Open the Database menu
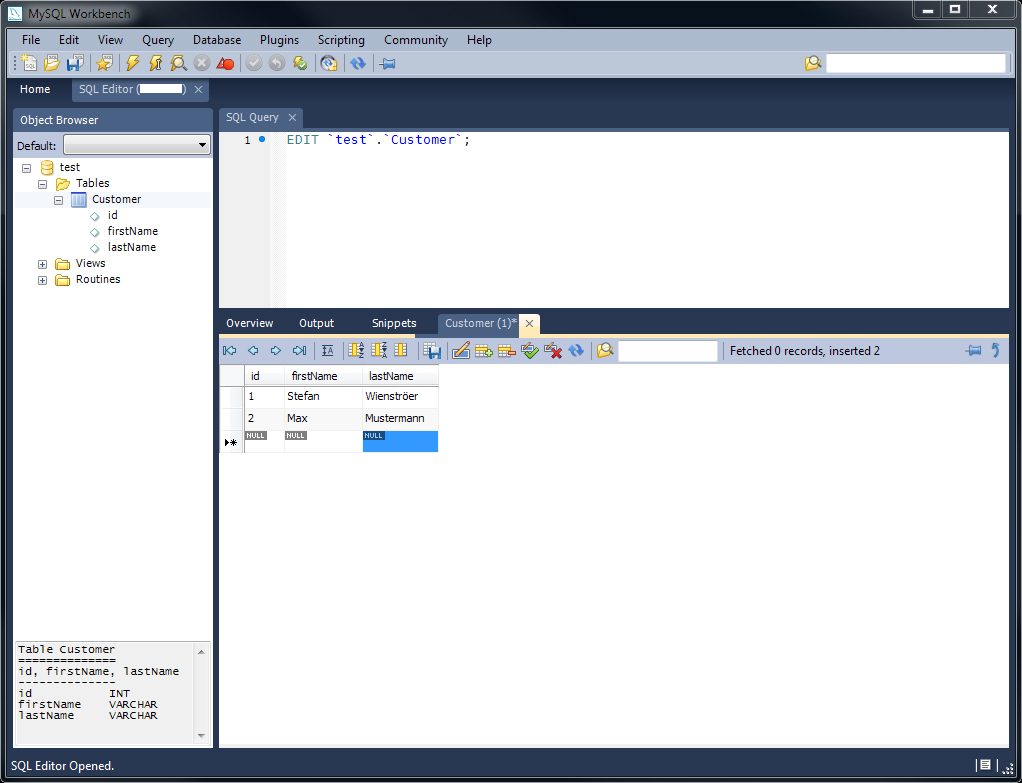This screenshot has width=1022, height=783. pos(217,40)
